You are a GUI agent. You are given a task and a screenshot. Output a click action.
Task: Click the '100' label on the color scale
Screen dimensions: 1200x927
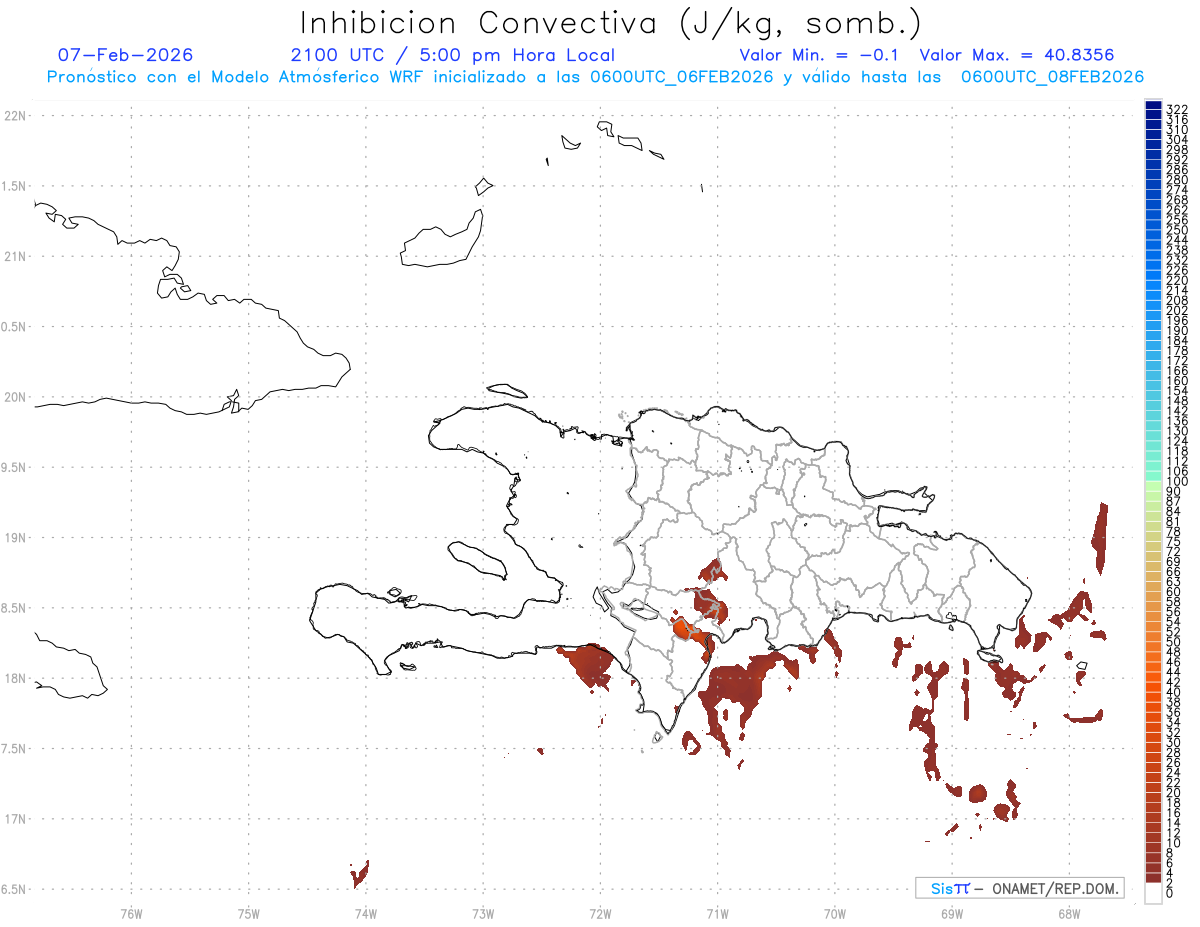1177,482
